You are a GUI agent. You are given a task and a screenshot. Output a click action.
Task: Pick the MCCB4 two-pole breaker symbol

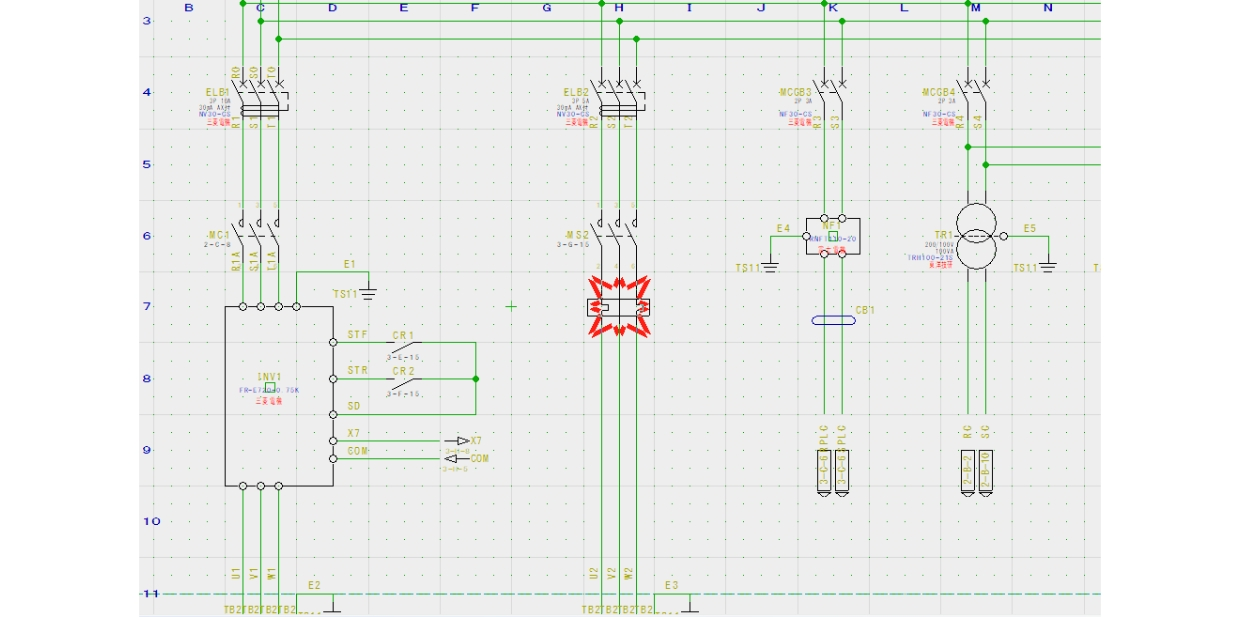(x=976, y=94)
